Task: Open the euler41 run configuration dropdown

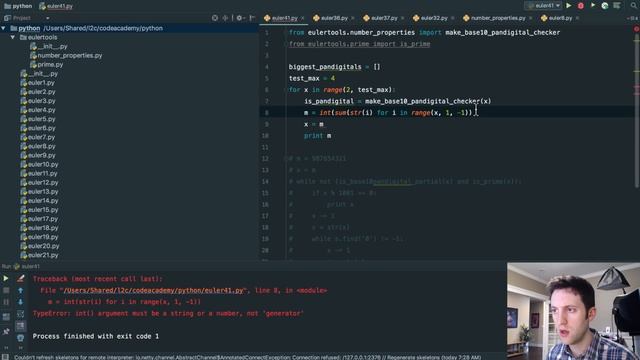Action: coord(544,6)
